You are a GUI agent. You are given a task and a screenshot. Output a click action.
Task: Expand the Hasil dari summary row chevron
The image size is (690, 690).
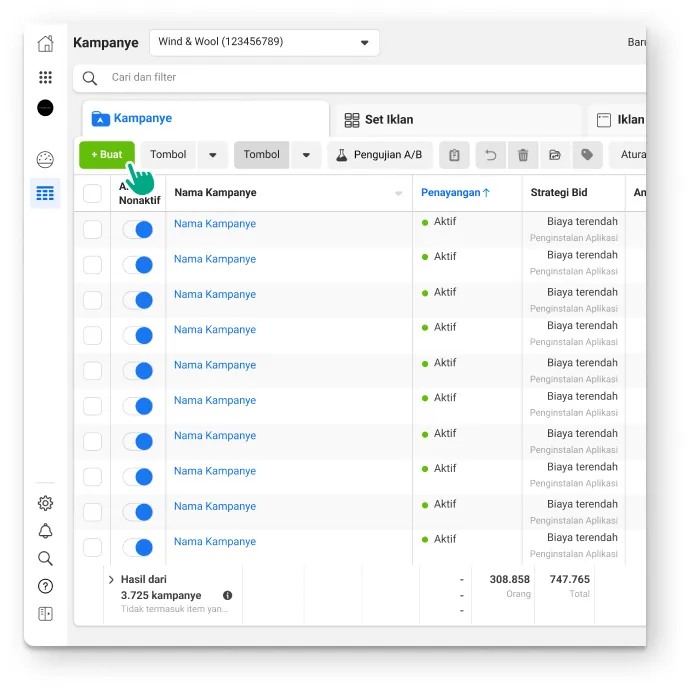pos(111,580)
